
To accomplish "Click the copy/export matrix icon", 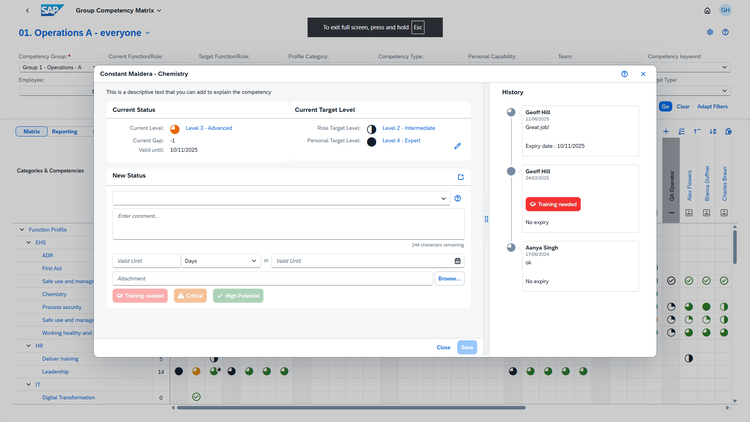I will click(728, 131).
